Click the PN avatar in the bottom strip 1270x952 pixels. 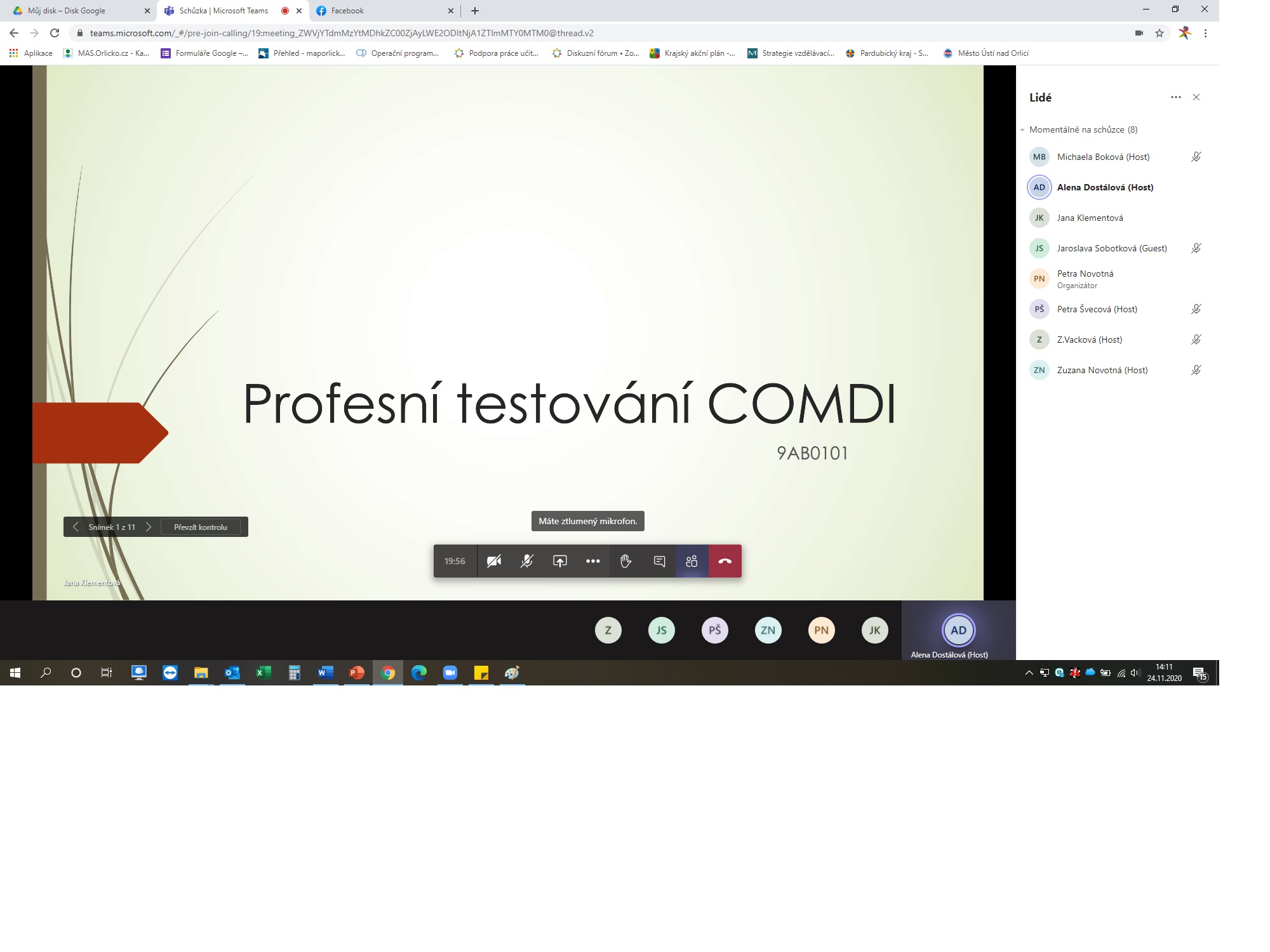[x=821, y=630]
